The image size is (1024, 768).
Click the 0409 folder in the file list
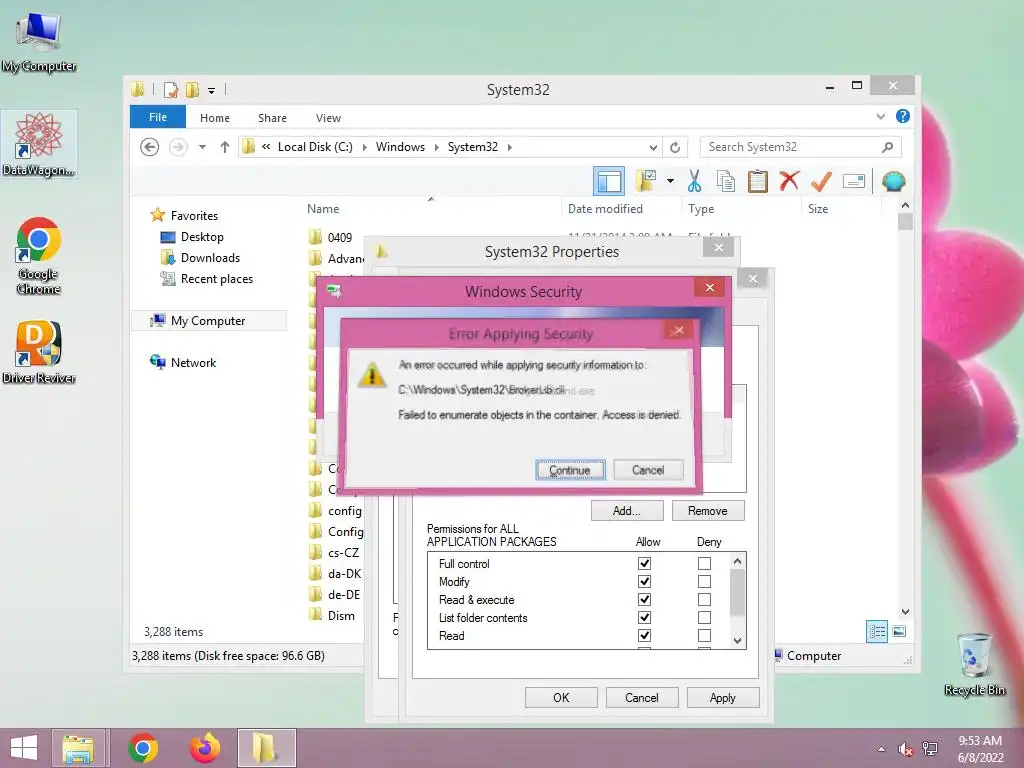pyautogui.click(x=340, y=238)
